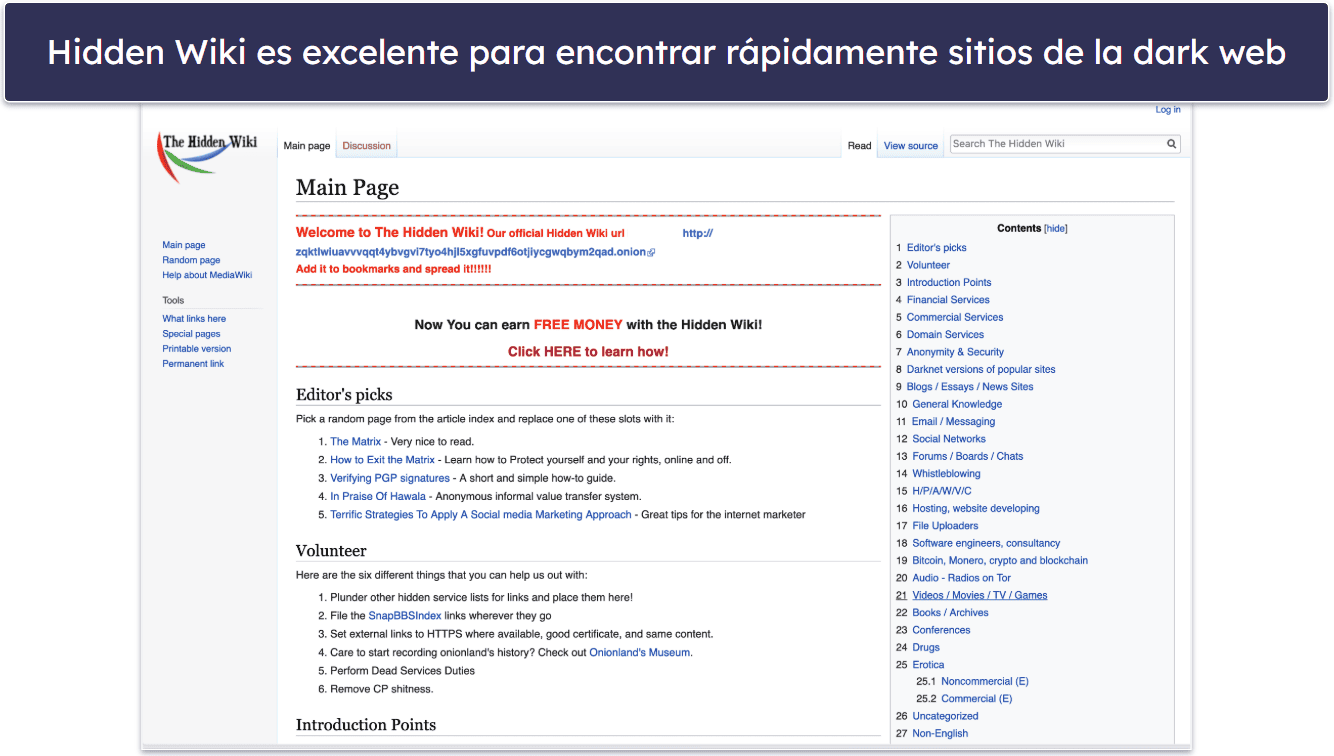Open Main page in sidebar

(x=184, y=245)
